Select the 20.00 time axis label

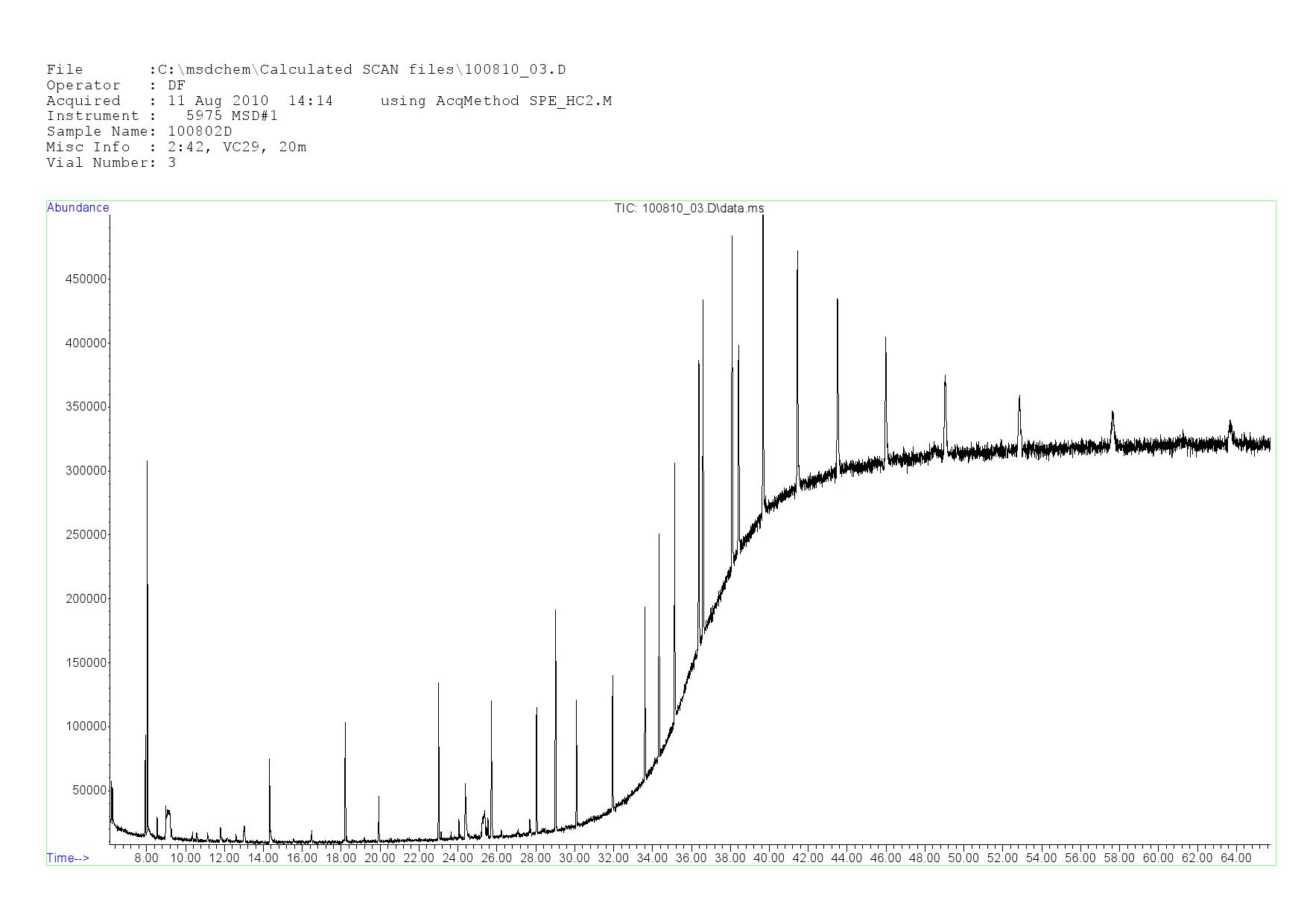(379, 858)
